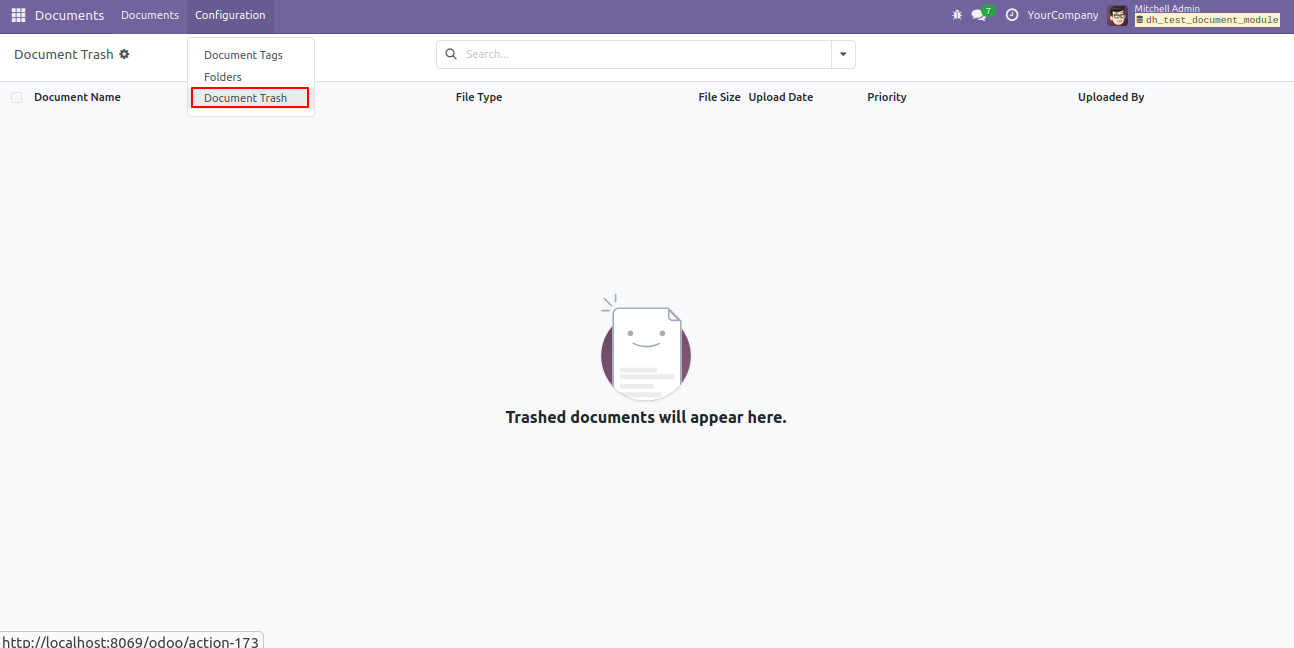Open the apps grid home menu
1294x648 pixels.
(x=18, y=15)
